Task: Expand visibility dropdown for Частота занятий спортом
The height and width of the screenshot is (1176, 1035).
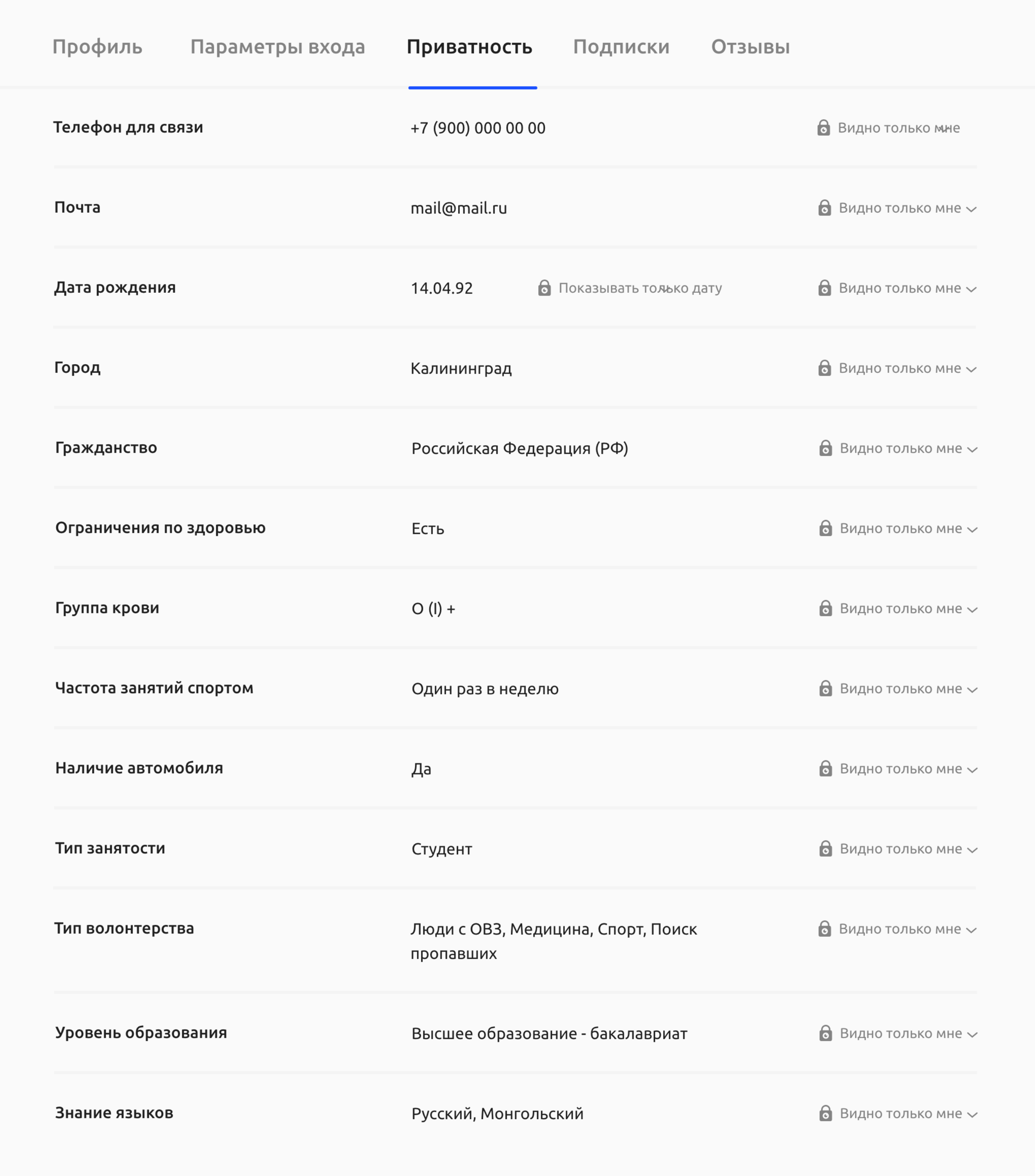Action: pyautogui.click(x=972, y=690)
